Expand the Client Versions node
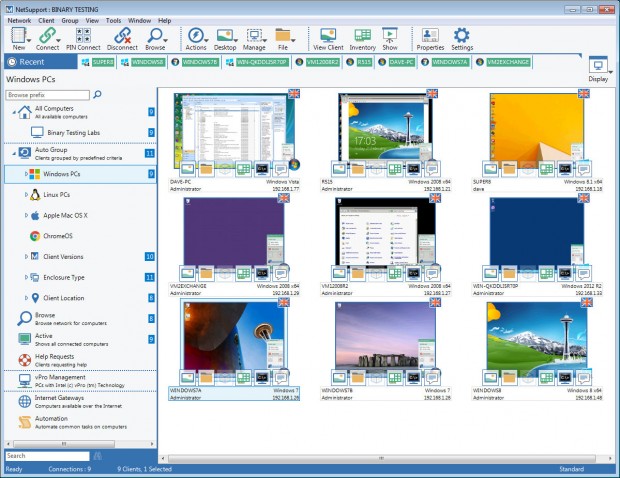 pyautogui.click(x=26, y=256)
